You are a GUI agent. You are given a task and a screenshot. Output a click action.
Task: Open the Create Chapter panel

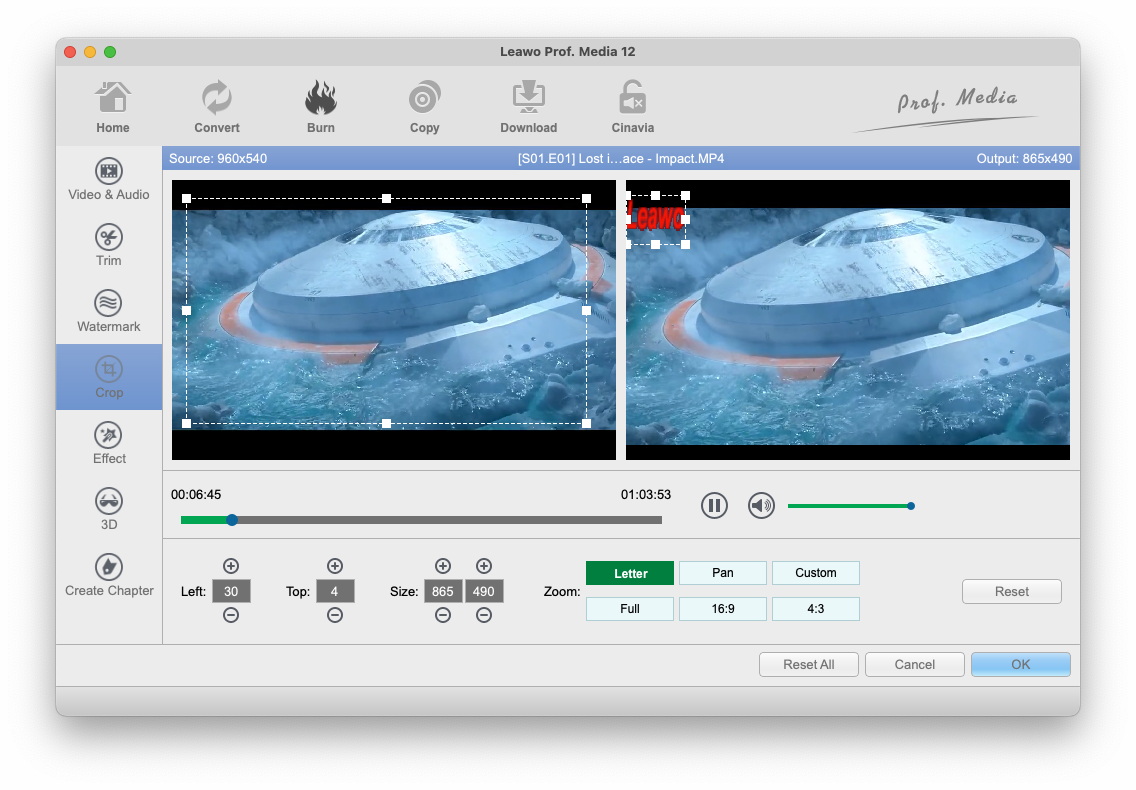tap(108, 568)
